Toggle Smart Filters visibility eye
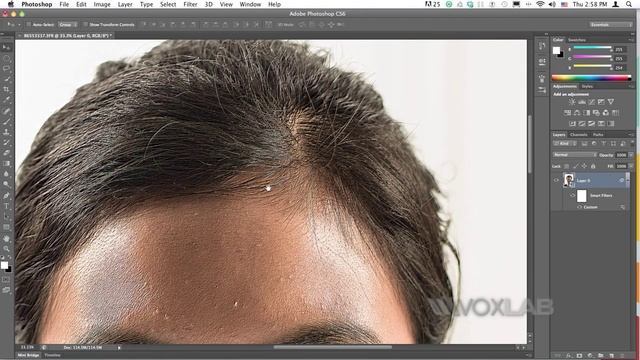 (572, 196)
